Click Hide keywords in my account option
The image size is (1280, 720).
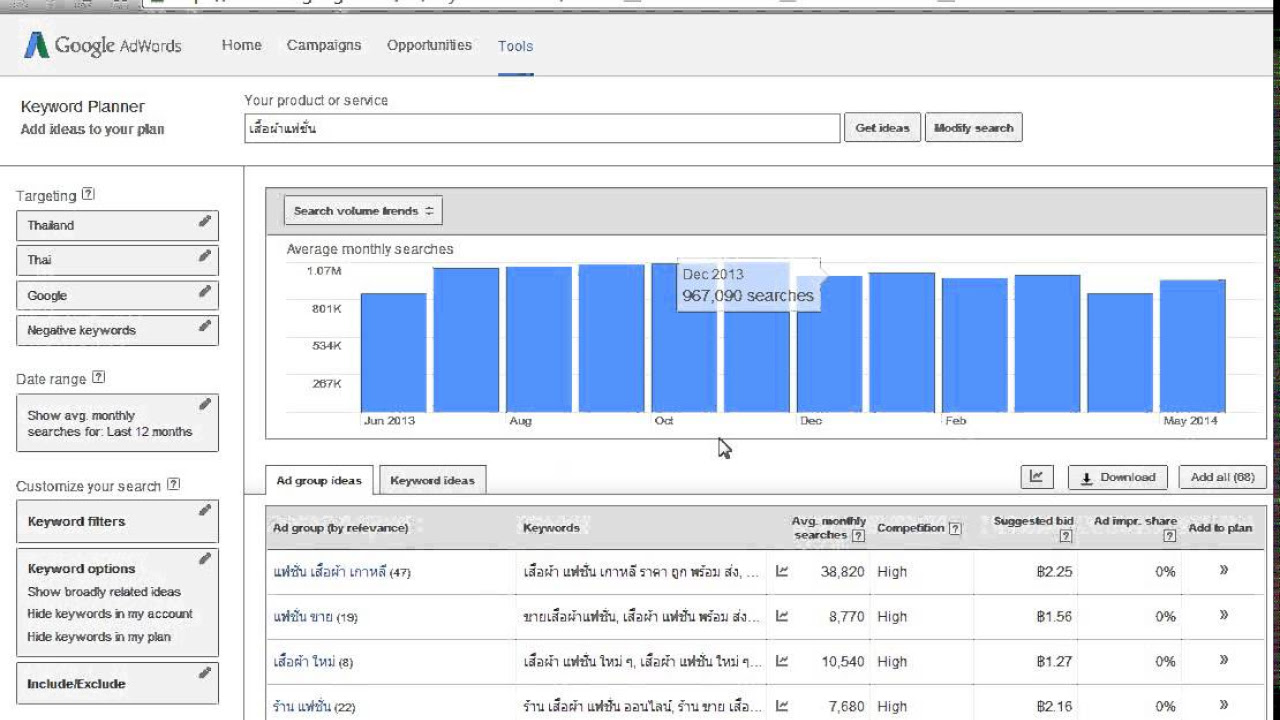click(x=110, y=614)
